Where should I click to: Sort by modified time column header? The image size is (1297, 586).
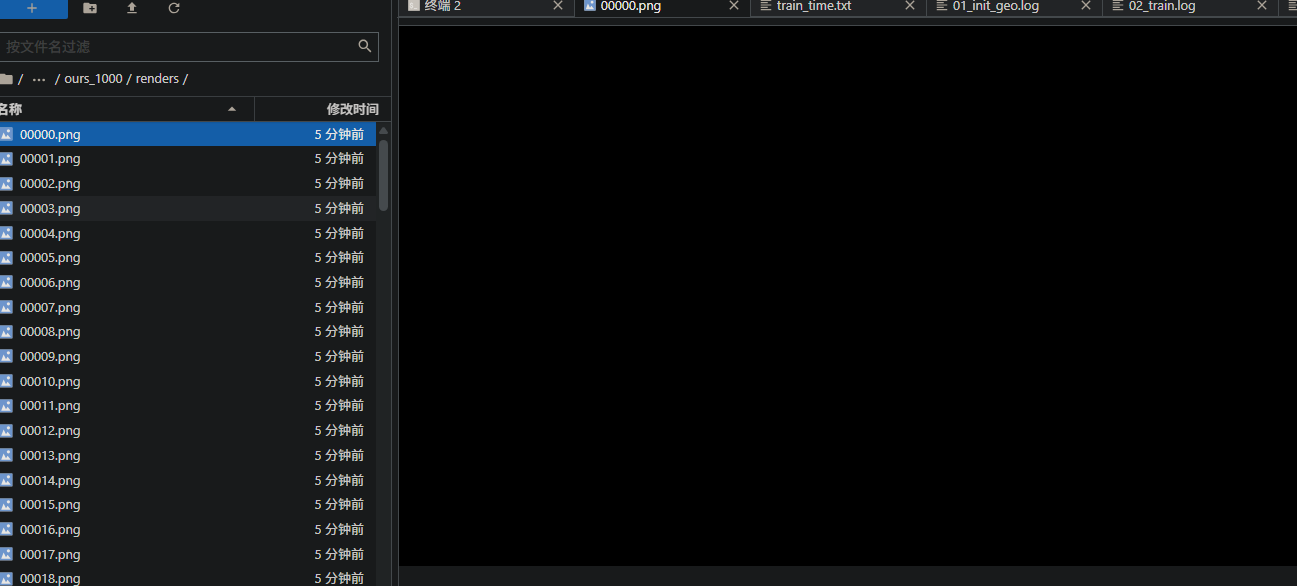323,109
